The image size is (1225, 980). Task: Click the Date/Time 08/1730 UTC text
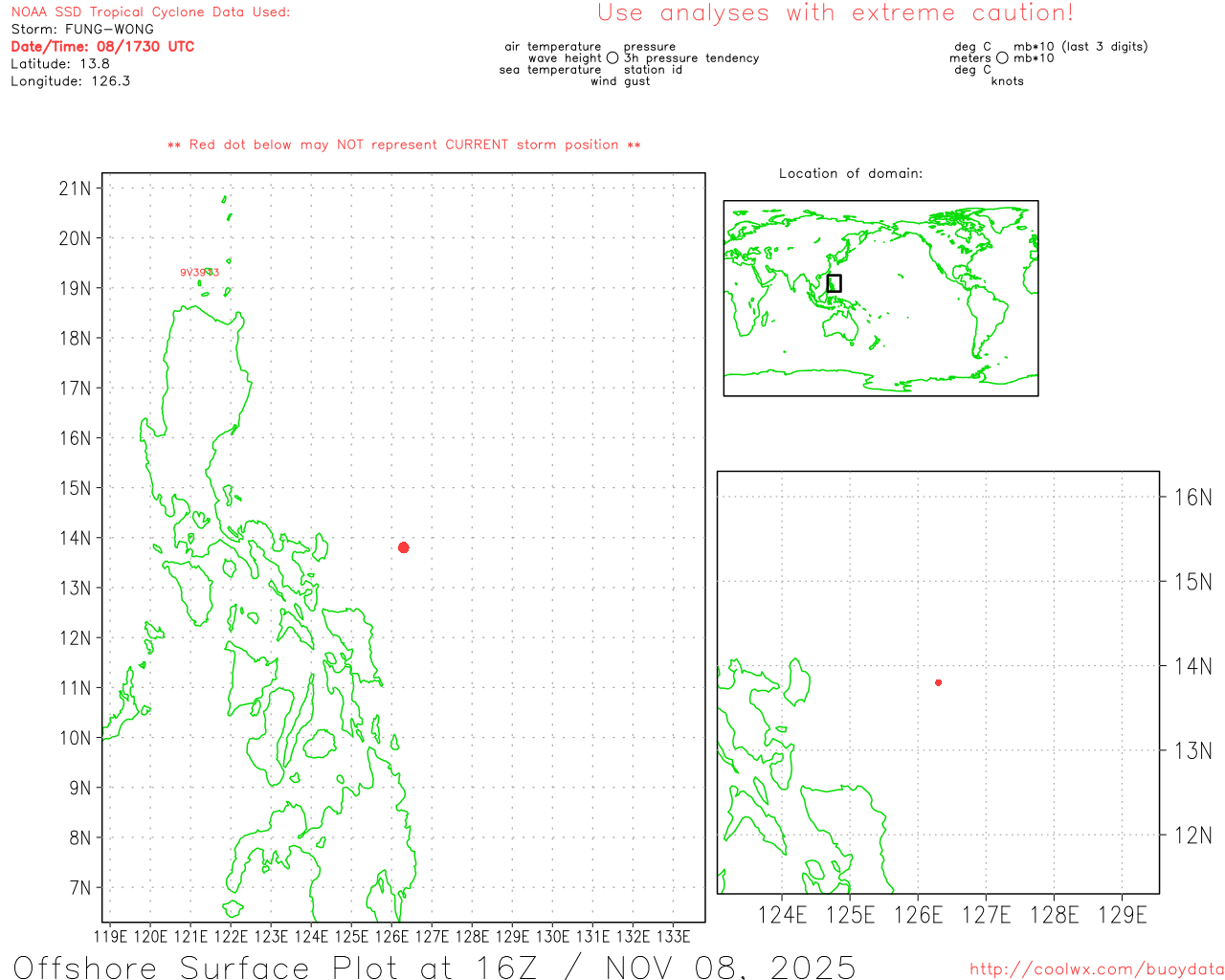[102, 47]
